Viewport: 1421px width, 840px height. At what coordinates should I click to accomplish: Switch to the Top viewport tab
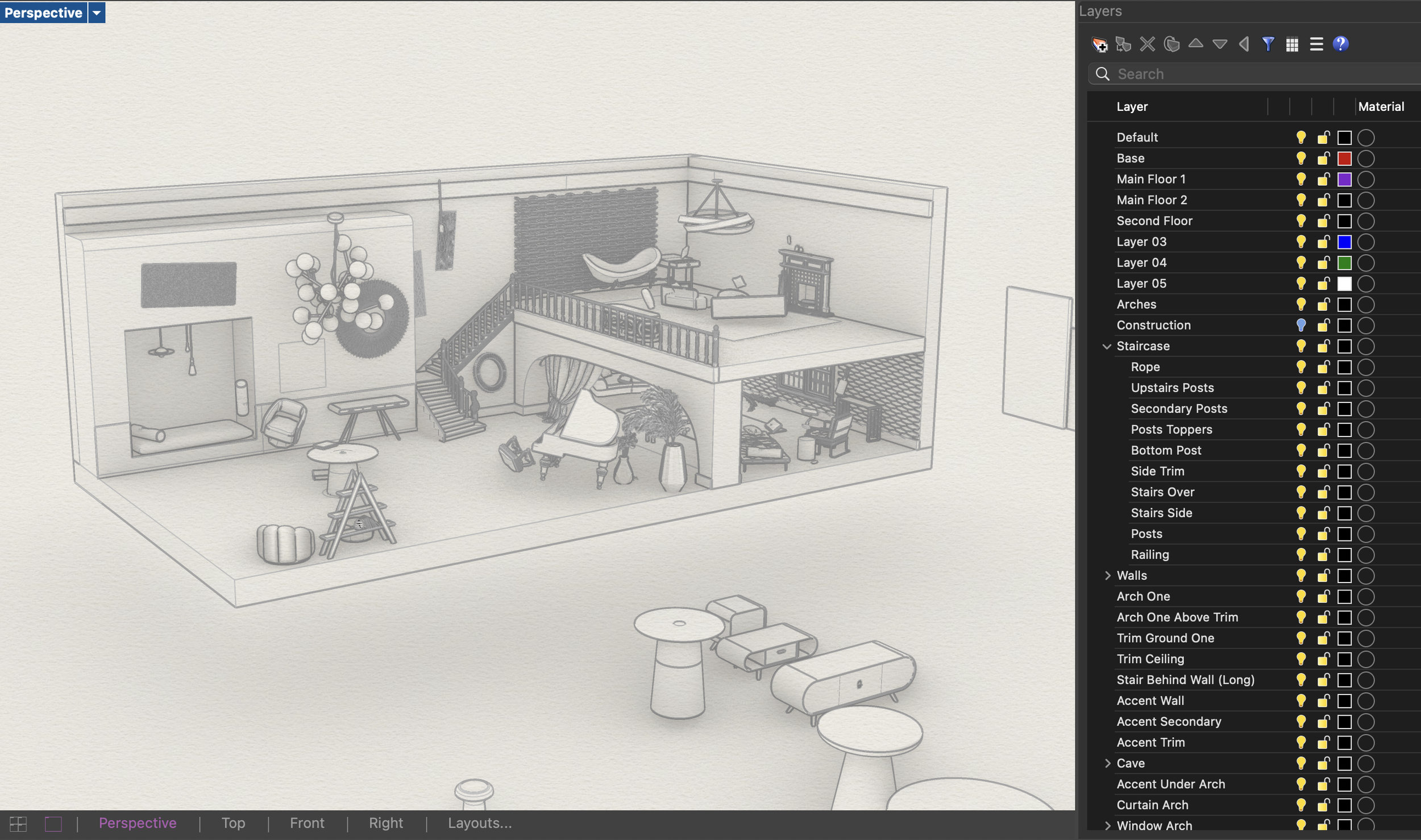233,823
